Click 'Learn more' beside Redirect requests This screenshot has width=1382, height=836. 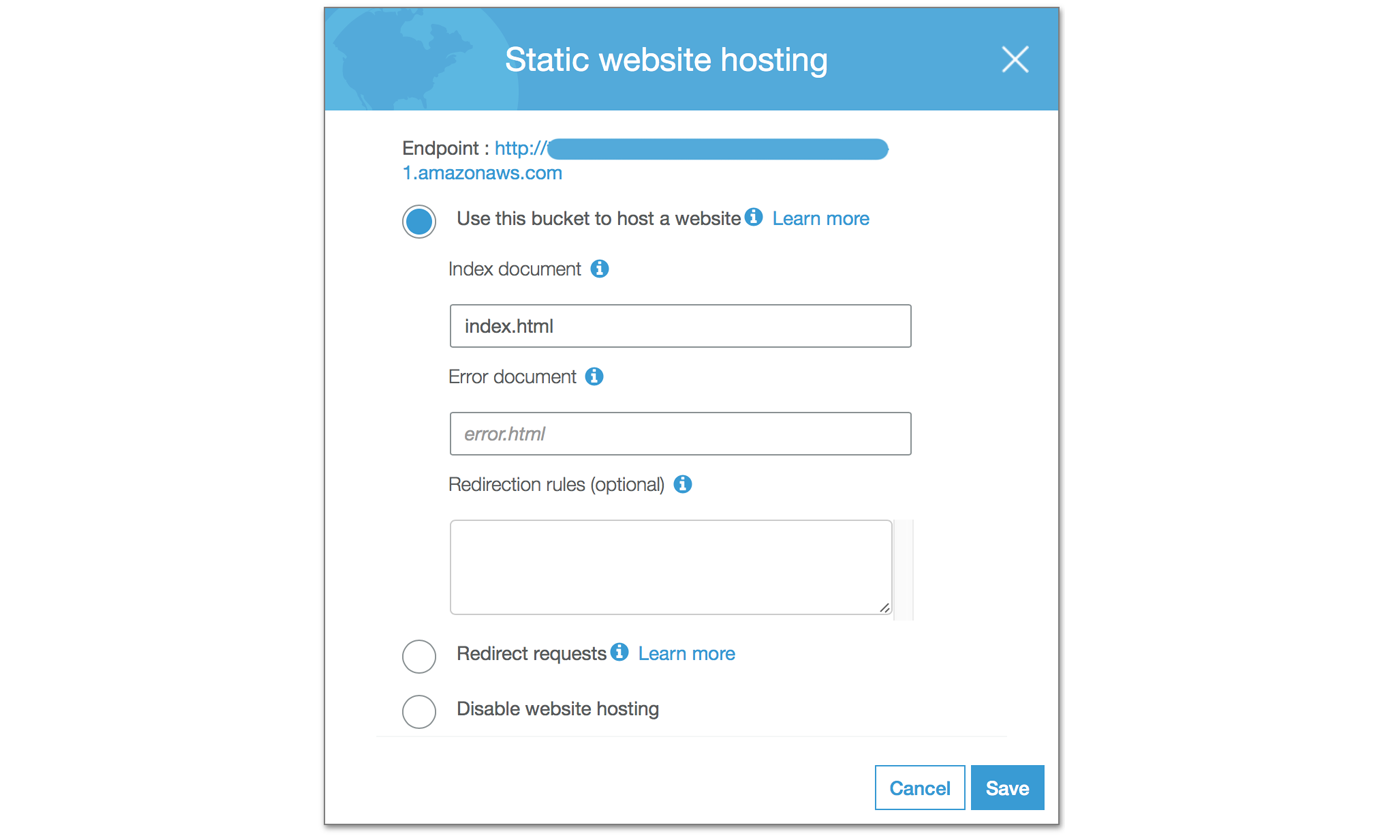point(686,653)
